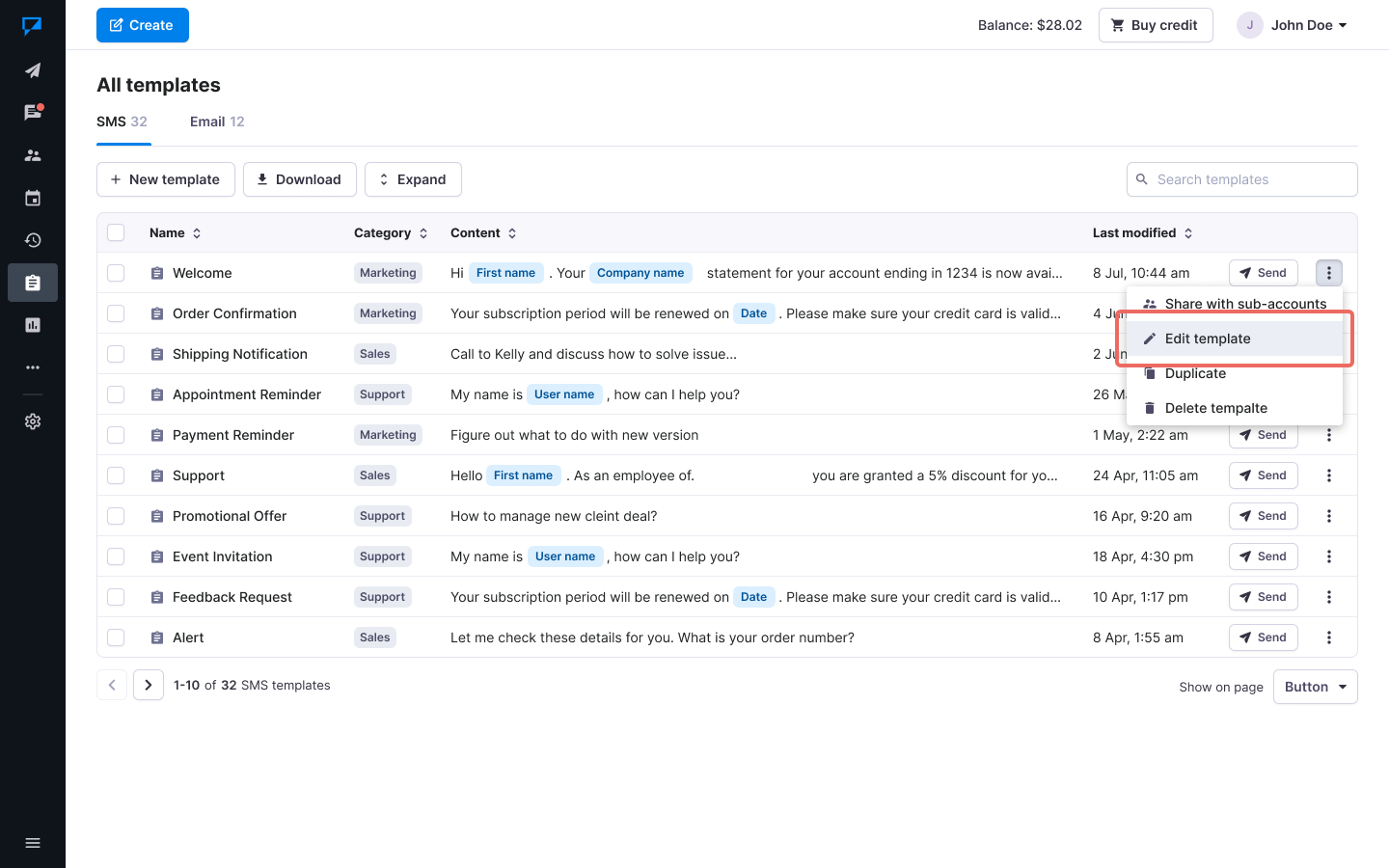Click the Search templates input field

pyautogui.click(x=1249, y=179)
